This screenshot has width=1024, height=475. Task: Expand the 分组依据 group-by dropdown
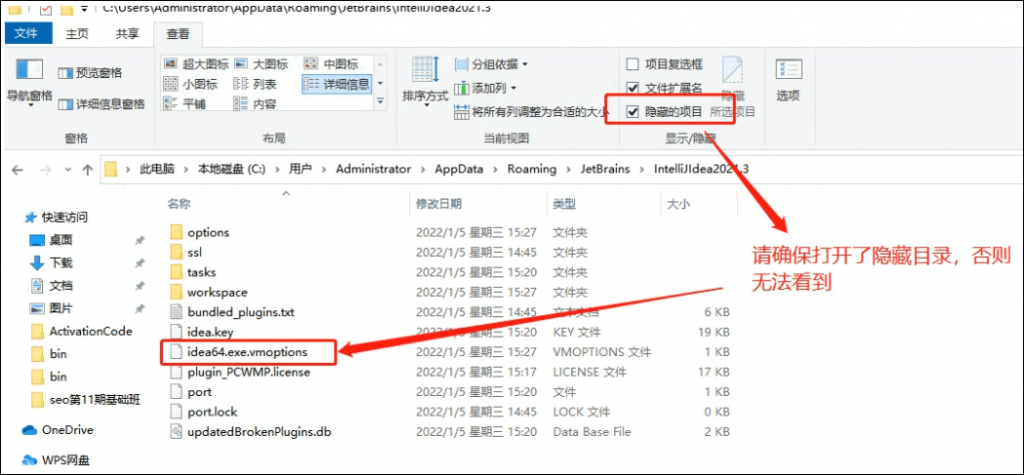point(491,65)
